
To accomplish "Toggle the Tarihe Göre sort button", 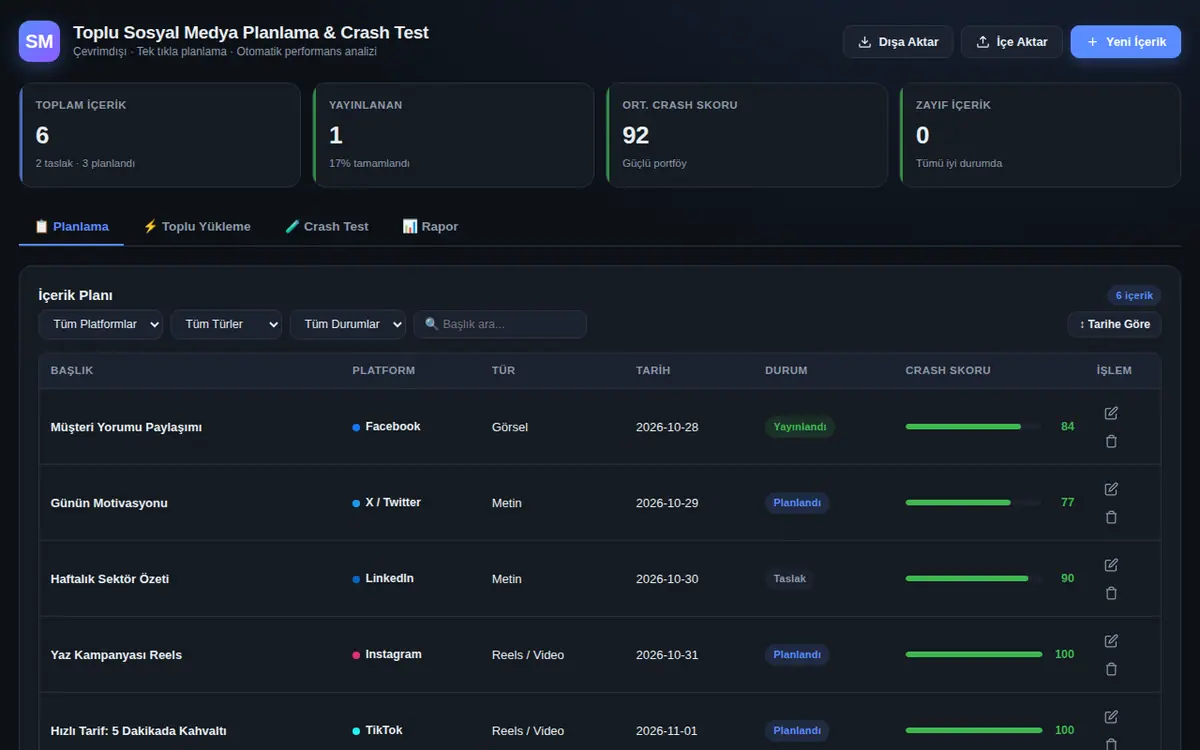I will pyautogui.click(x=1115, y=324).
